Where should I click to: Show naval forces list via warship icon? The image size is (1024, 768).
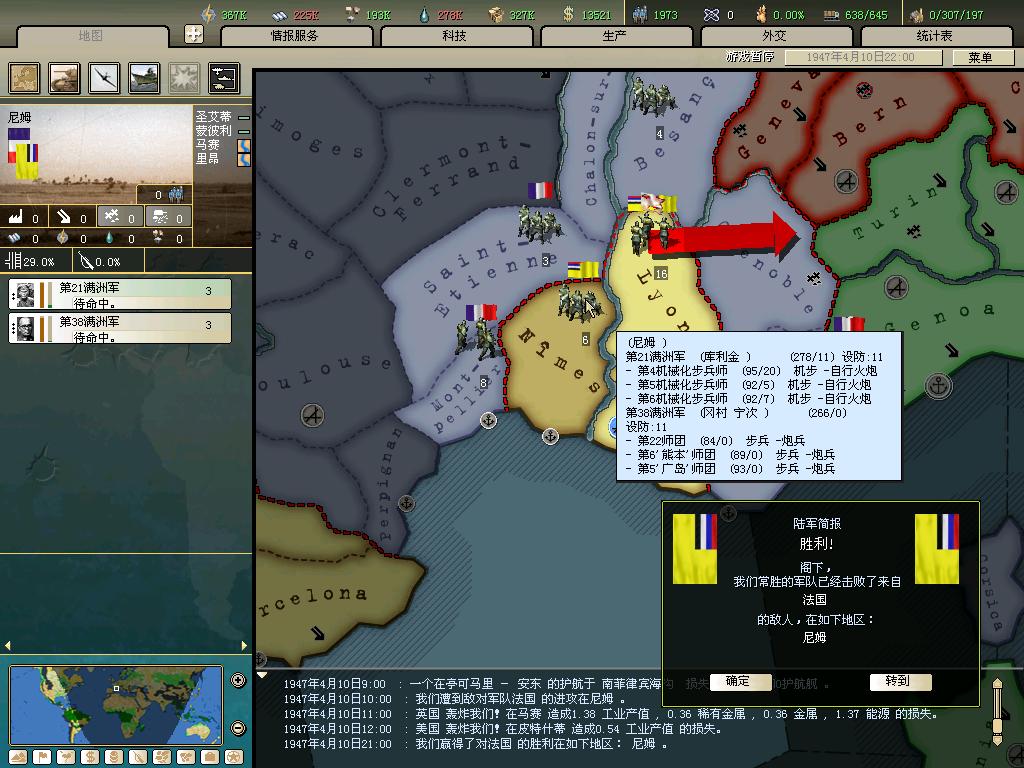[144, 78]
